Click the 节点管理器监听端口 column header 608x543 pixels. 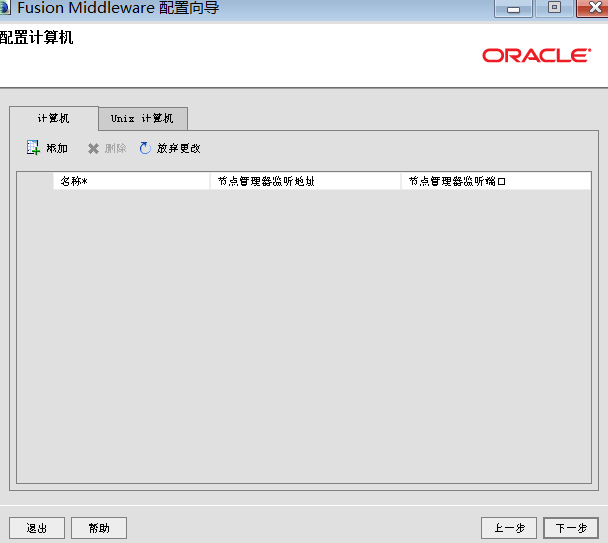496,181
